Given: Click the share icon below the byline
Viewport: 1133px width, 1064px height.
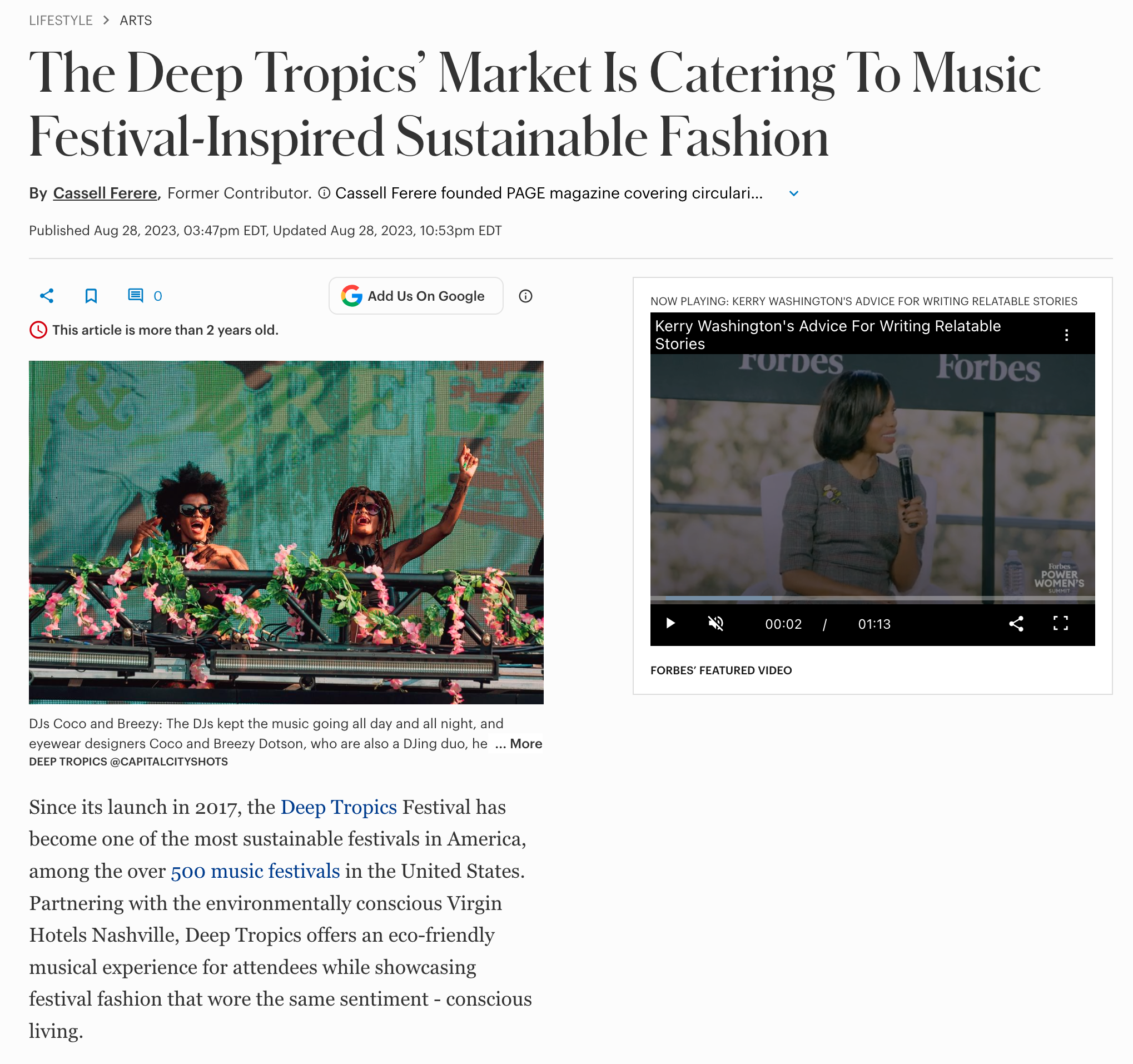Looking at the screenshot, I should [x=47, y=296].
